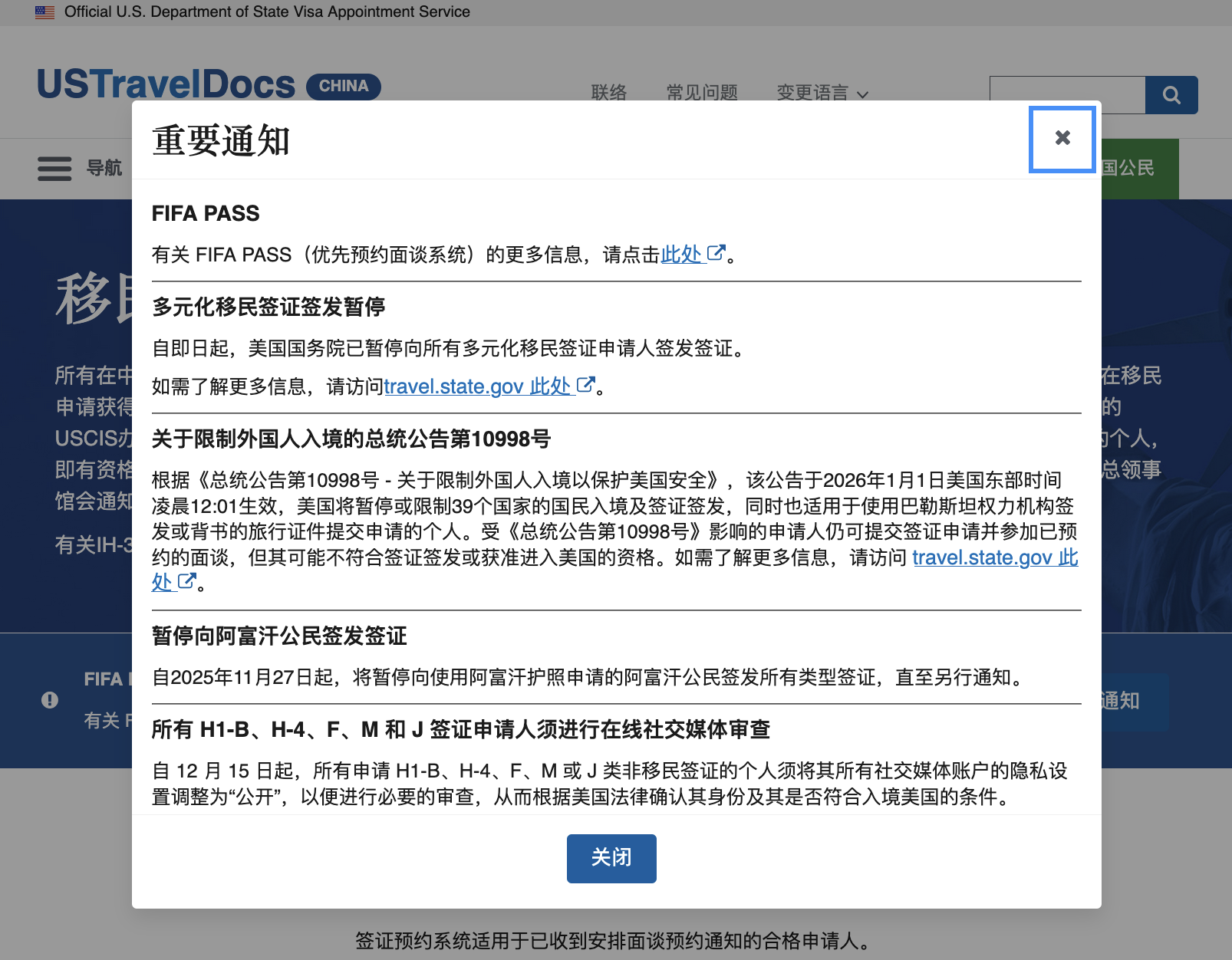Go to the 常见问题 page
The height and width of the screenshot is (960, 1232).
click(701, 94)
